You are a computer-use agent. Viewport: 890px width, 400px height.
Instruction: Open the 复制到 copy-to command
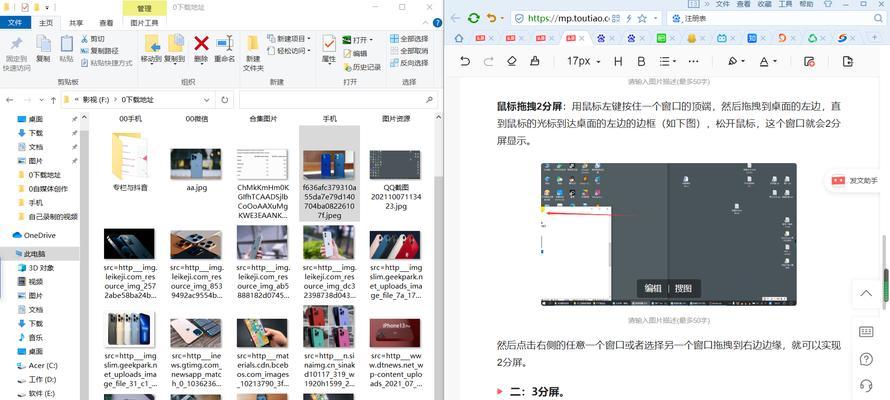click(x=175, y=48)
